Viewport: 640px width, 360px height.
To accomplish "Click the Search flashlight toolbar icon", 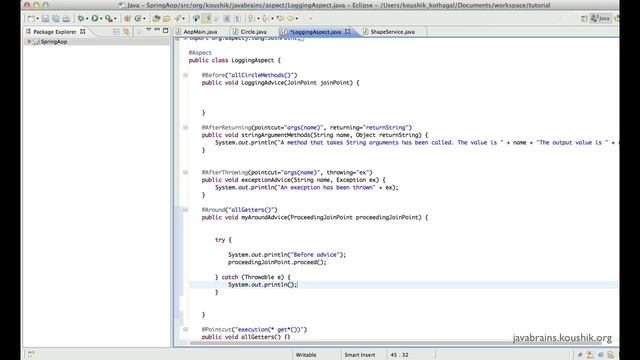I will (x=178, y=18).
